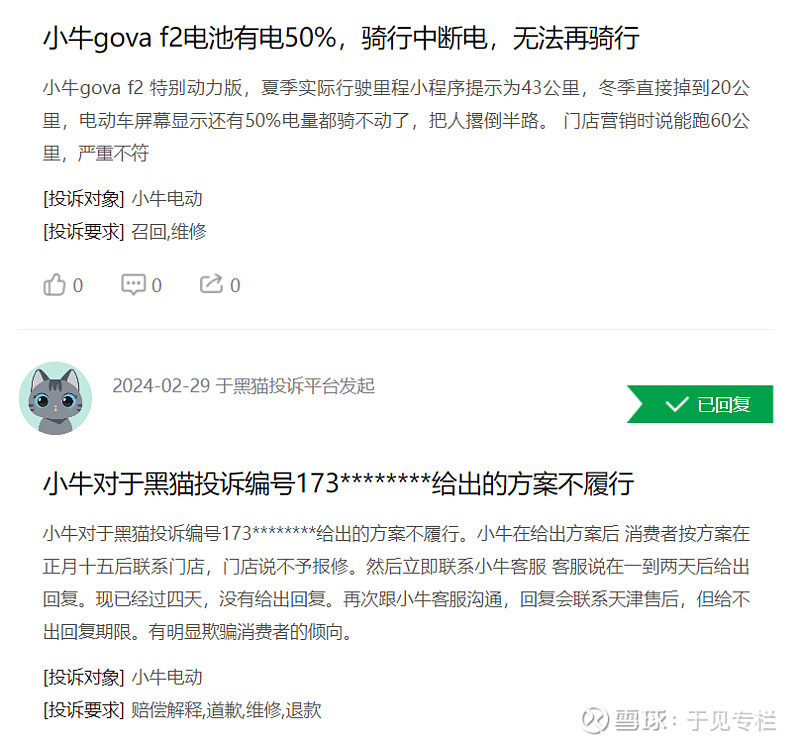Click the green 已回复 status badge
Viewport: 800px width, 745px height.
tap(700, 404)
